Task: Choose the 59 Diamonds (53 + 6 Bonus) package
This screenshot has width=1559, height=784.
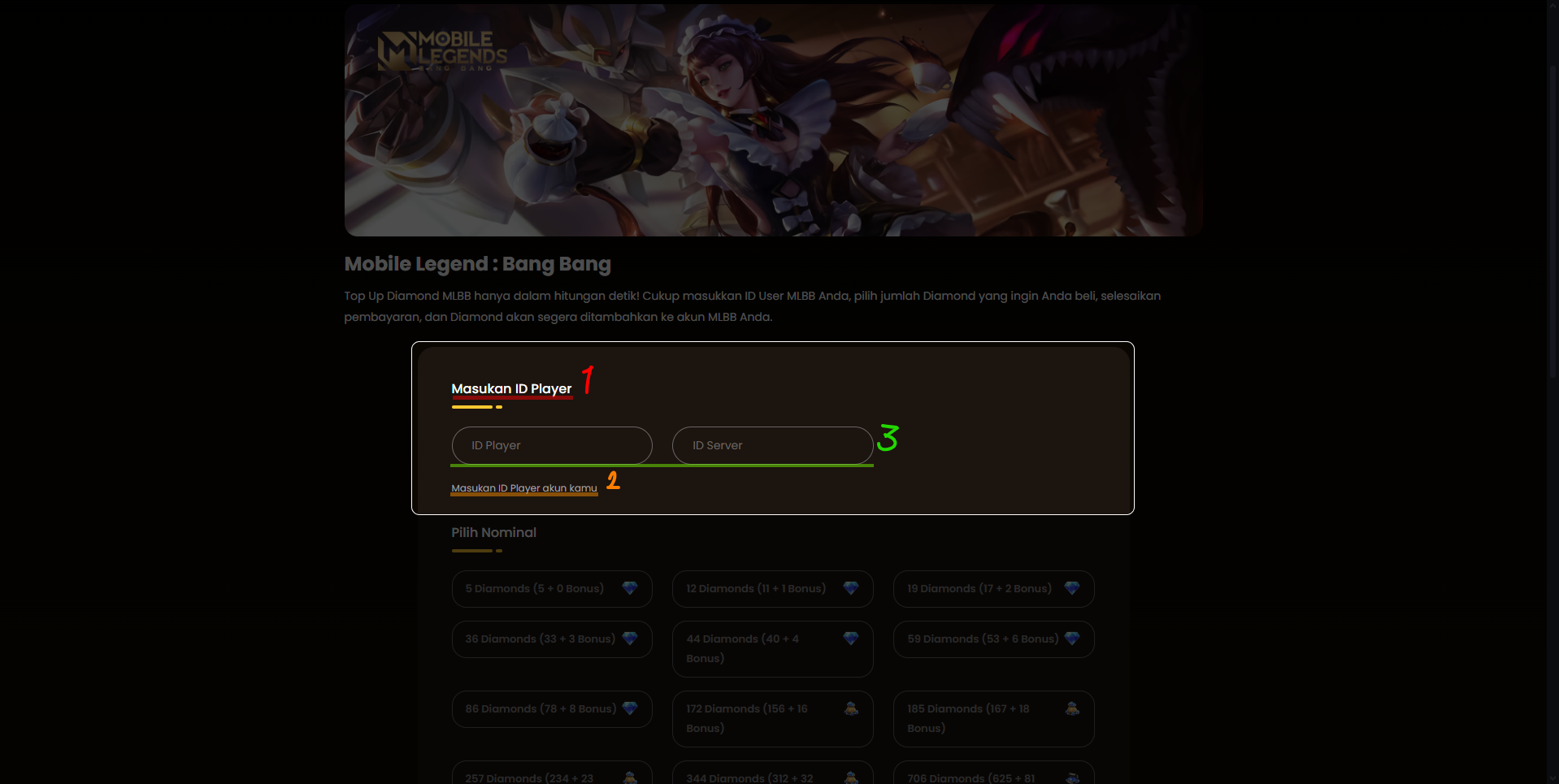Action: pyautogui.click(x=993, y=639)
